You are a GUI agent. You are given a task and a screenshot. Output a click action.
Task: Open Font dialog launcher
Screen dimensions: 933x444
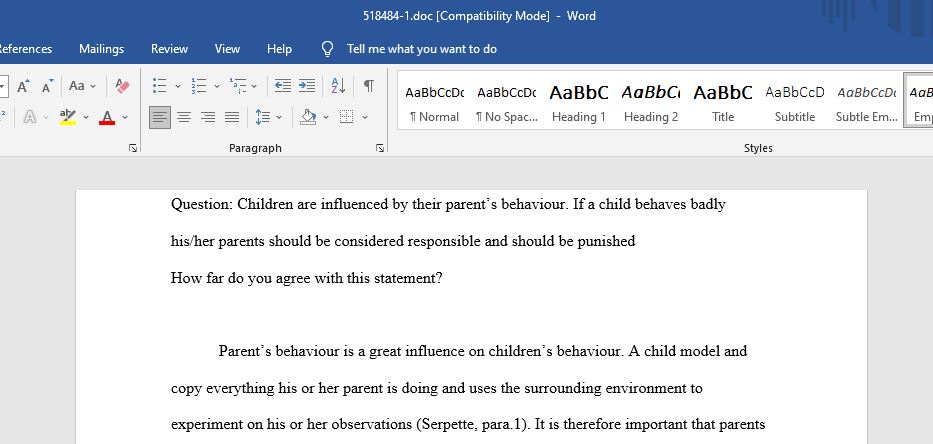point(133,148)
